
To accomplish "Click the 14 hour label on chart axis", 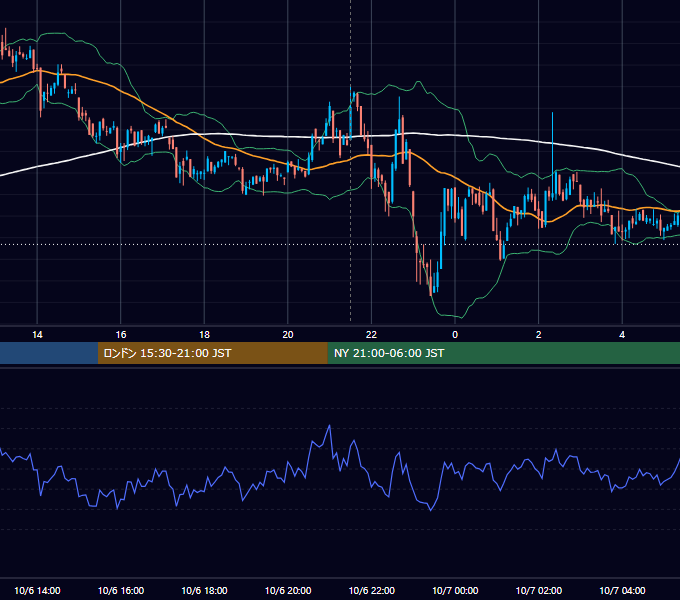I will [x=37, y=335].
